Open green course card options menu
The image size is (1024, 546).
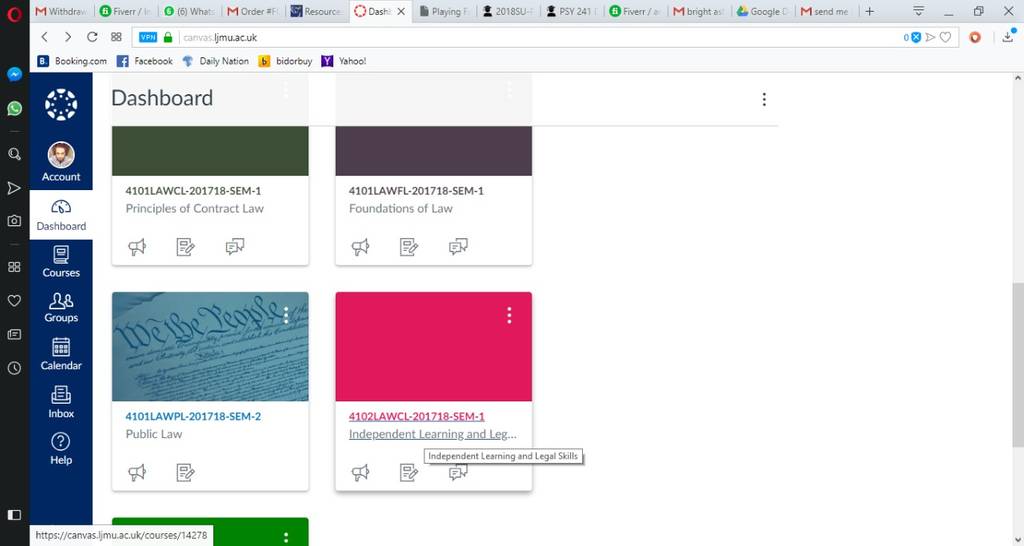tap(286, 538)
